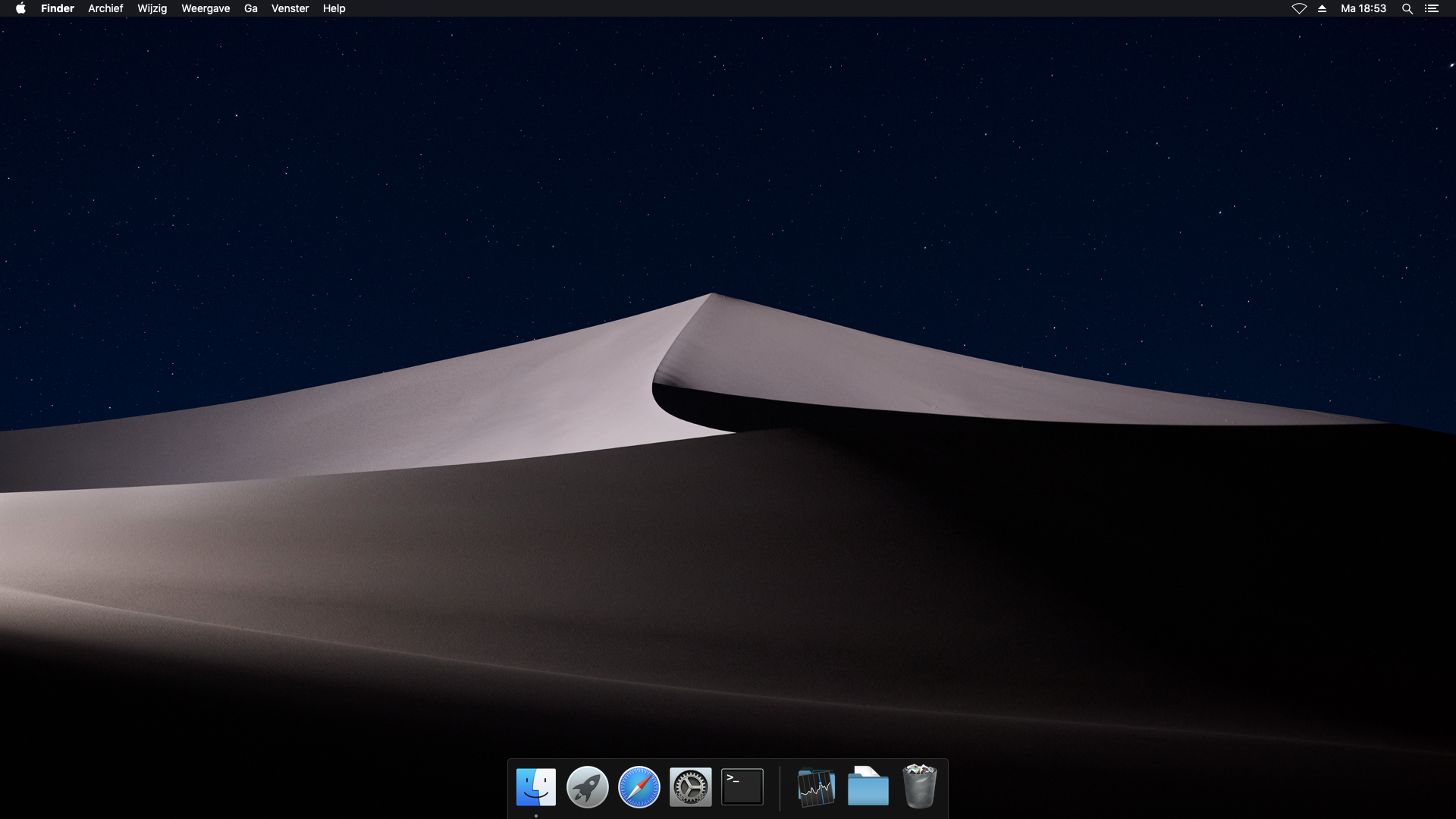Open Finder from the Dock
This screenshot has width=1456, height=819.
click(x=536, y=787)
